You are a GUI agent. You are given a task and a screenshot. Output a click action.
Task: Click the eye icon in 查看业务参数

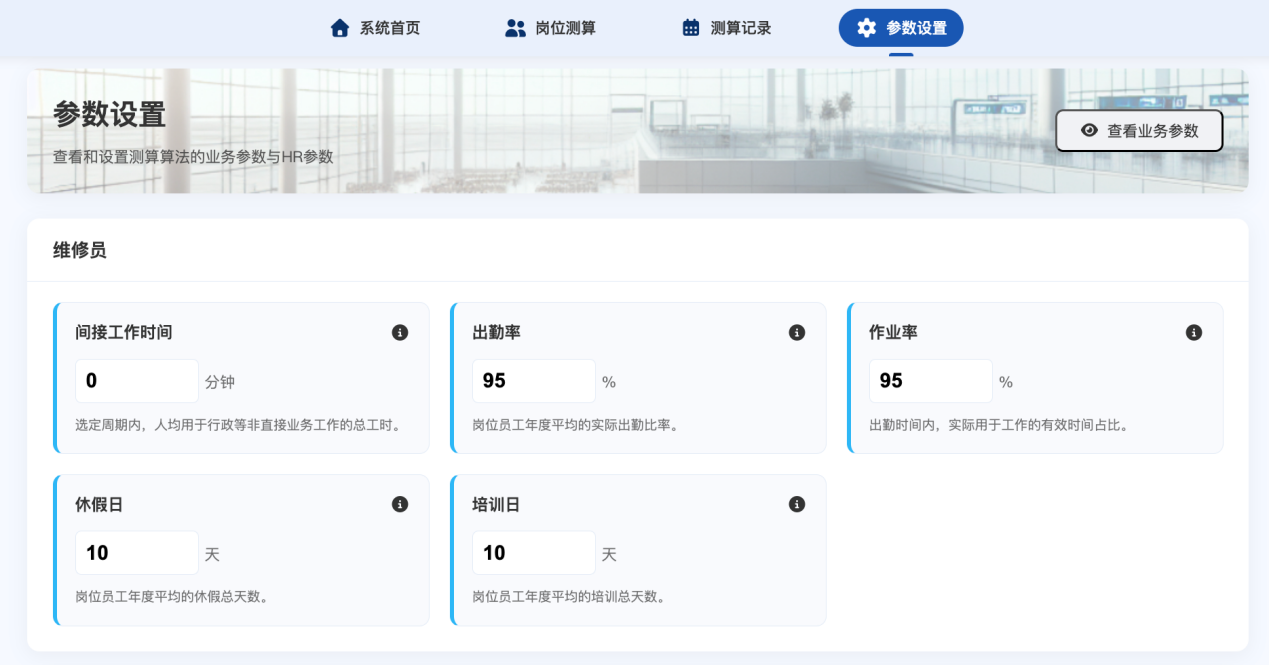pos(1090,131)
